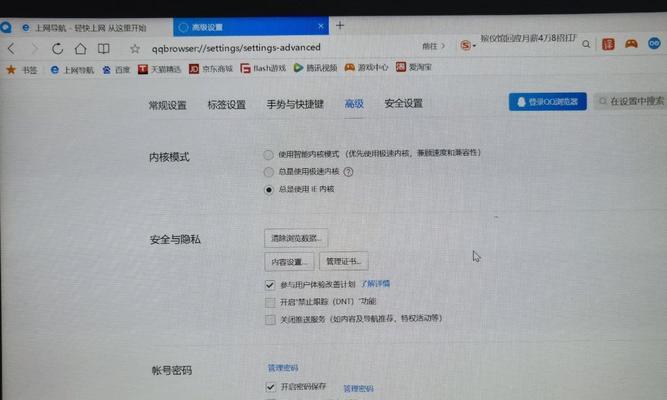The height and width of the screenshot is (400, 667).
Task: Click the 前往 go button
Action: click(x=433, y=46)
